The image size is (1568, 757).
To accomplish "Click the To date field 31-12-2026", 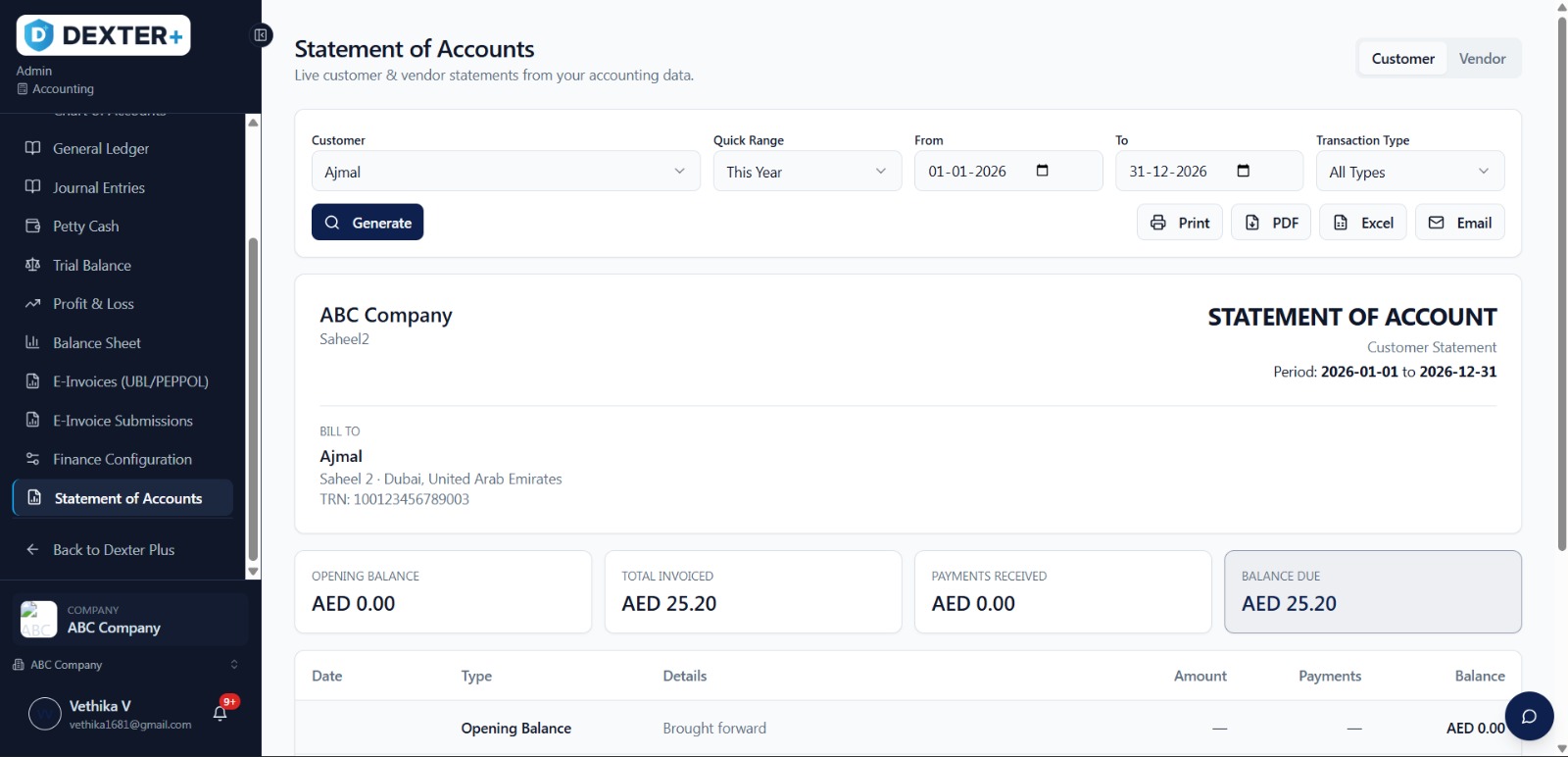I will [x=1209, y=172].
